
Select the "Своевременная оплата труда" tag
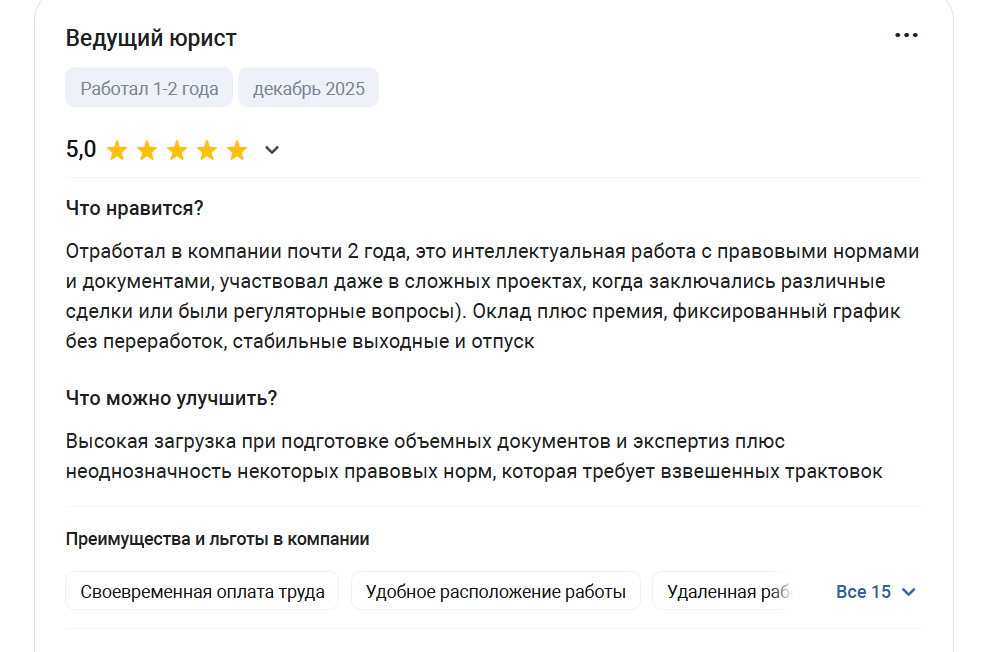tap(202, 591)
